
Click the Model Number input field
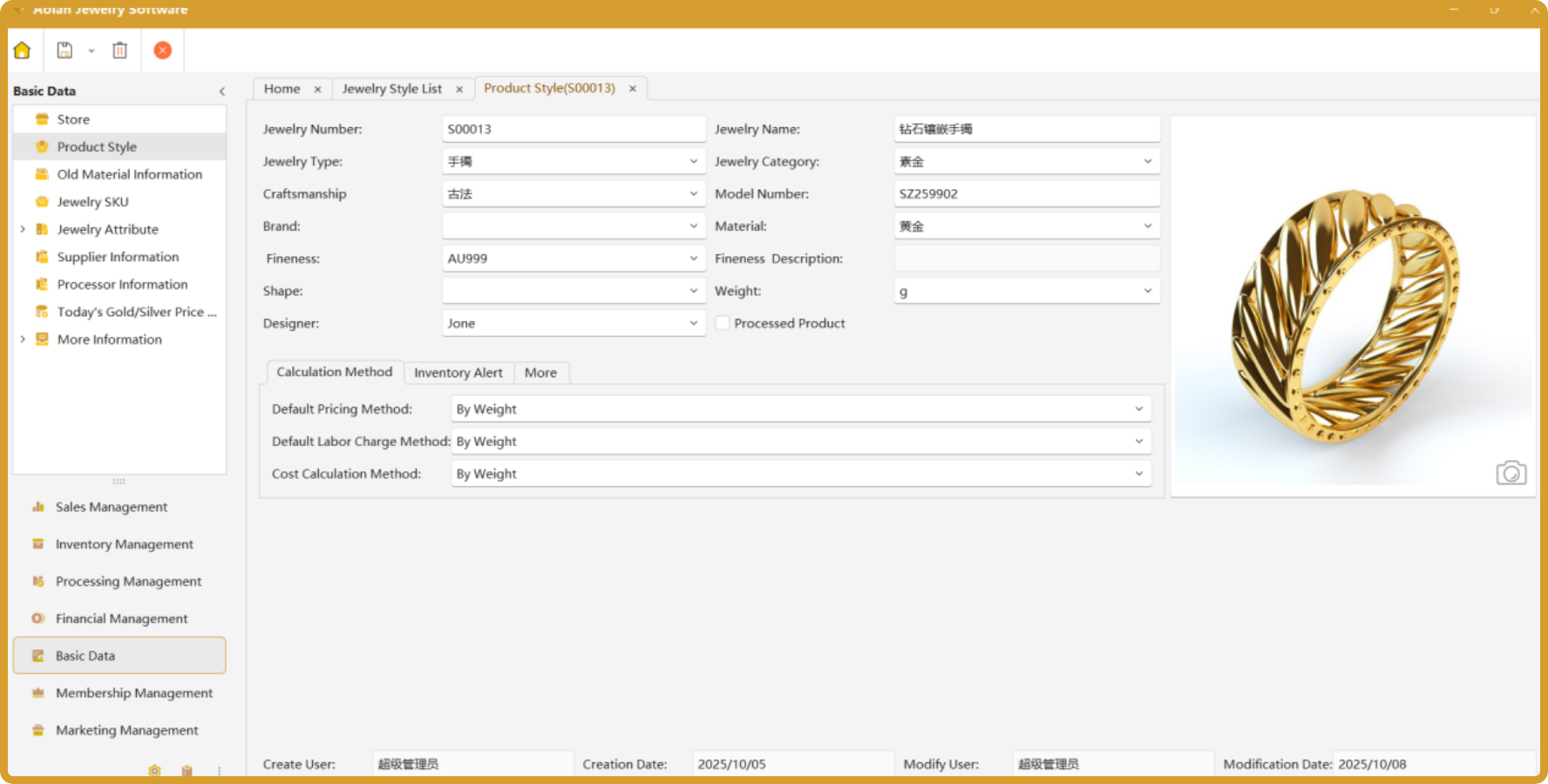(1026, 194)
